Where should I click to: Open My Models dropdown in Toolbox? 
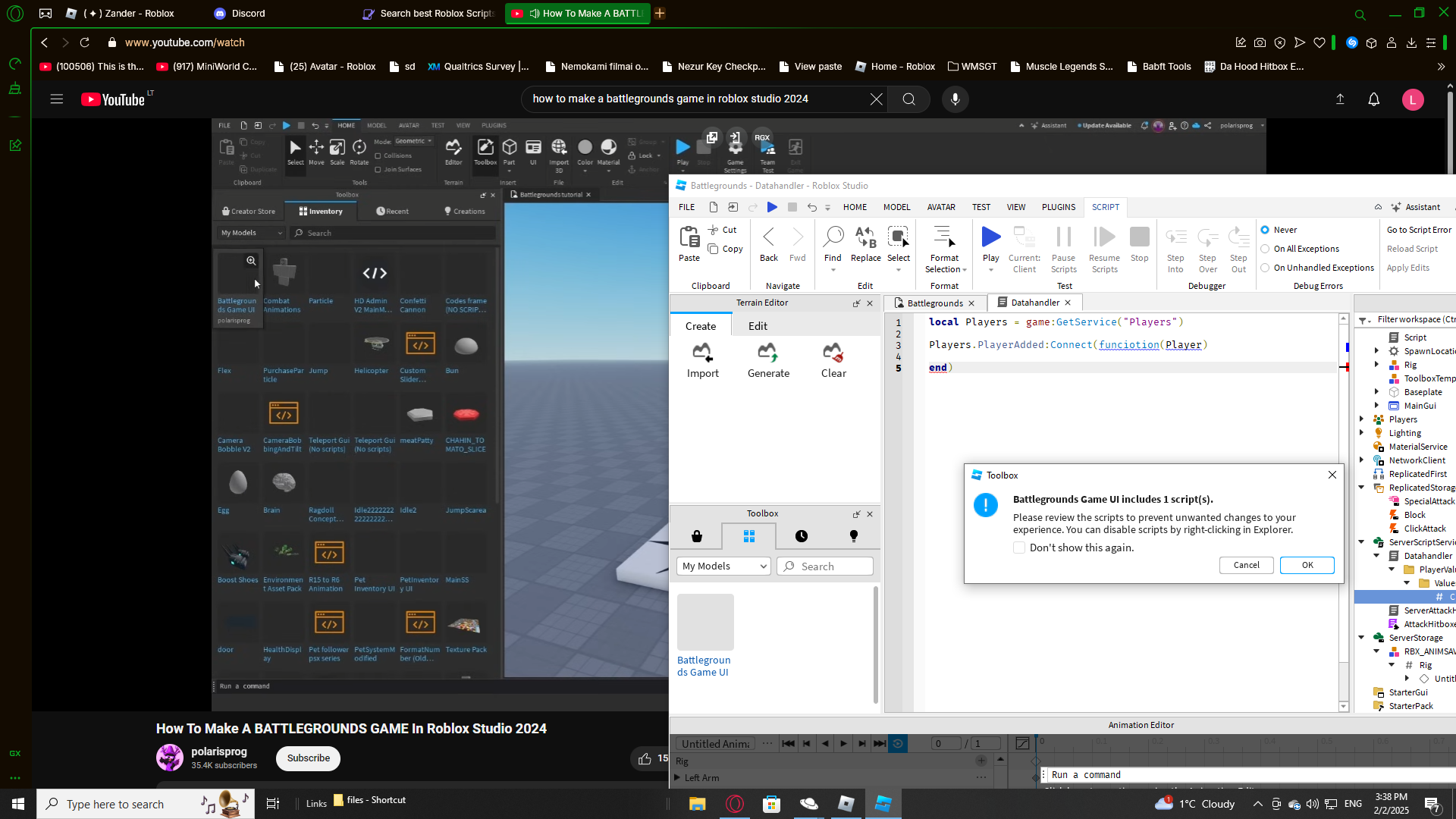[723, 566]
